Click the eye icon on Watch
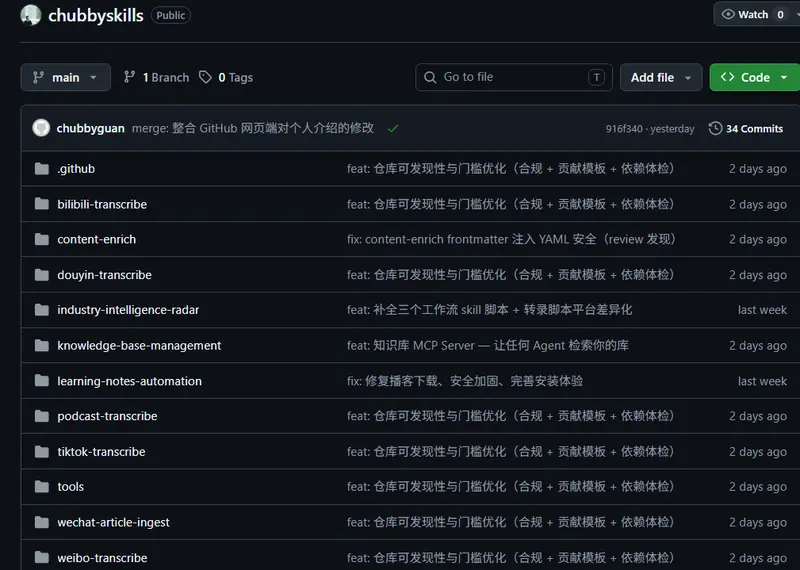This screenshot has width=800, height=570. pyautogui.click(x=729, y=14)
